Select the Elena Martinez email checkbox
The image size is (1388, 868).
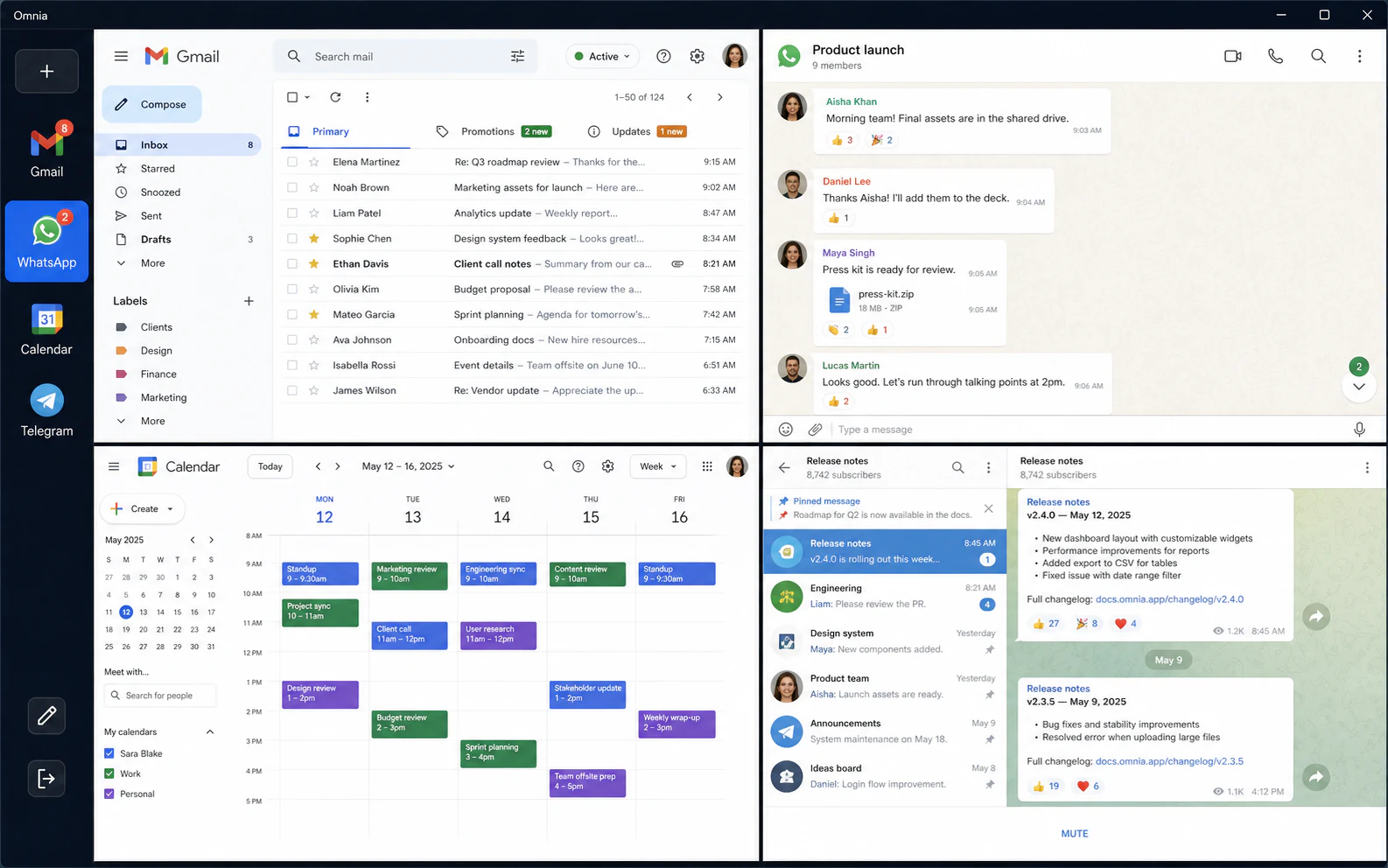click(x=292, y=162)
